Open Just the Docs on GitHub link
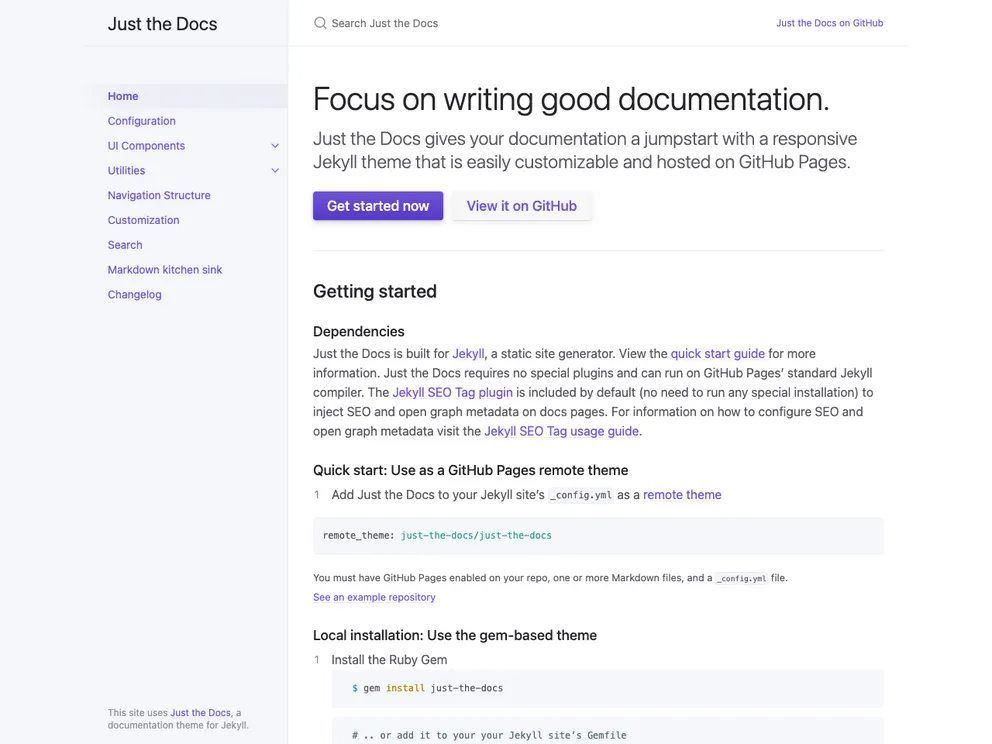992x744 pixels. (829, 22)
